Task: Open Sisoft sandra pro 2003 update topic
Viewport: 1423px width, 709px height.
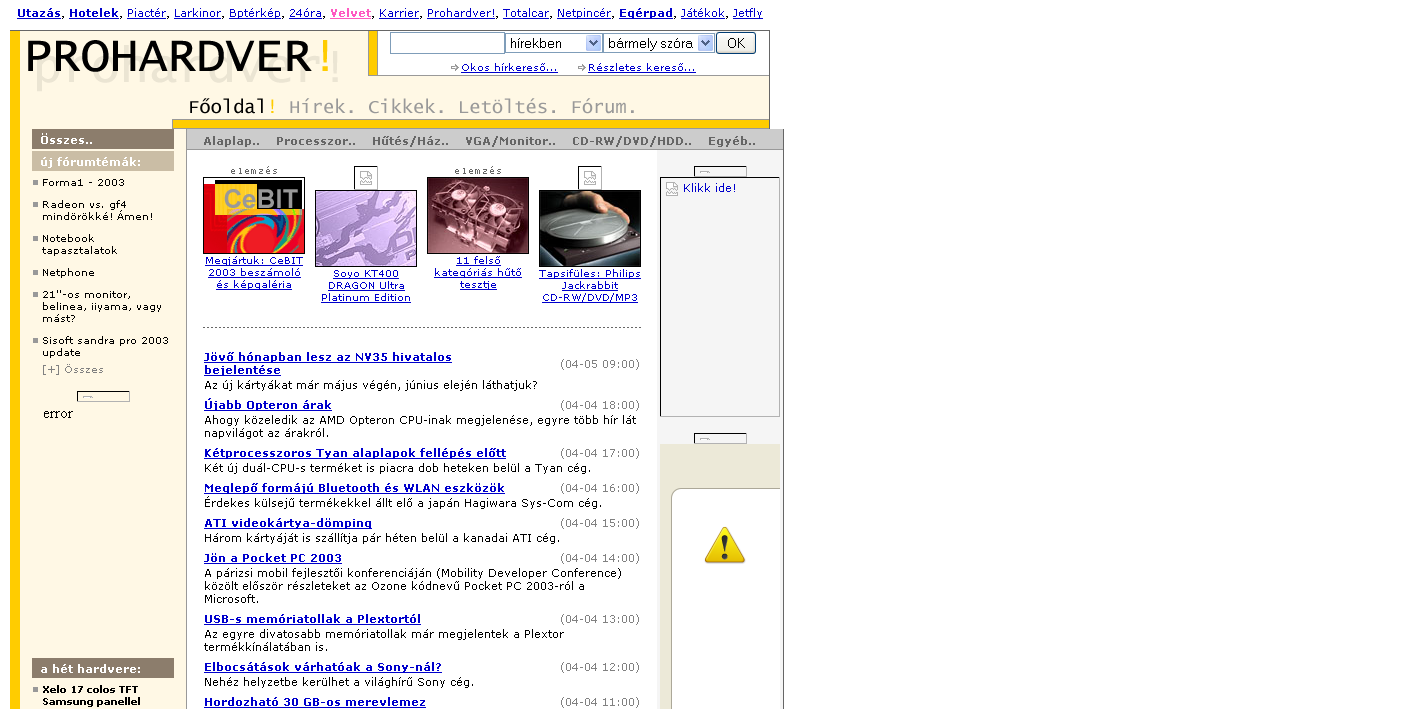Action: [x=106, y=347]
